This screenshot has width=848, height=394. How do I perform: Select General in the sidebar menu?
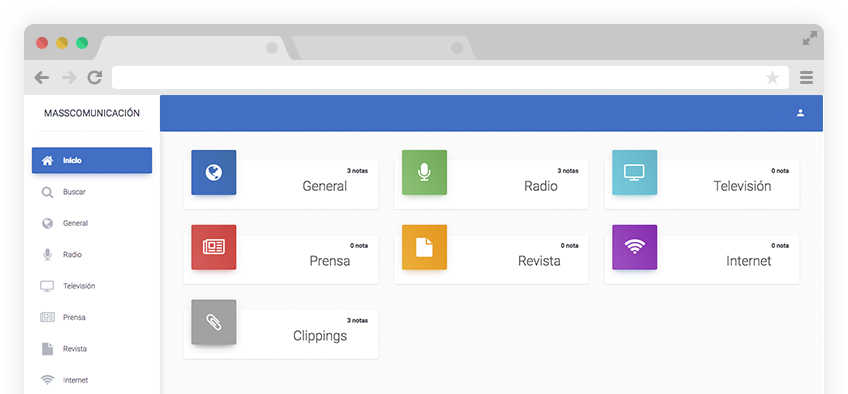[x=92, y=223]
